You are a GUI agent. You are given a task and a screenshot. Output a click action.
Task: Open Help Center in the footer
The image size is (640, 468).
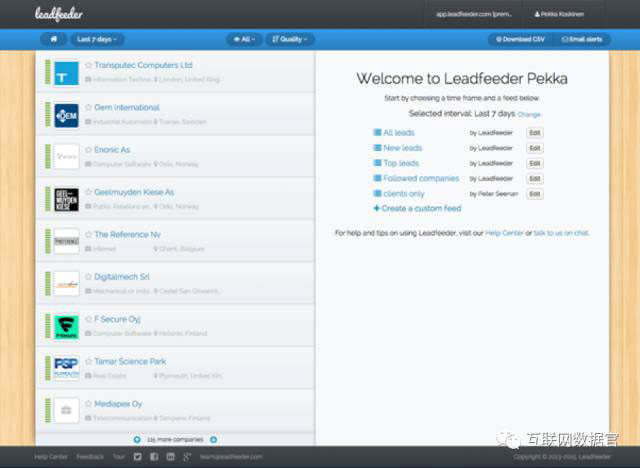[51, 456]
